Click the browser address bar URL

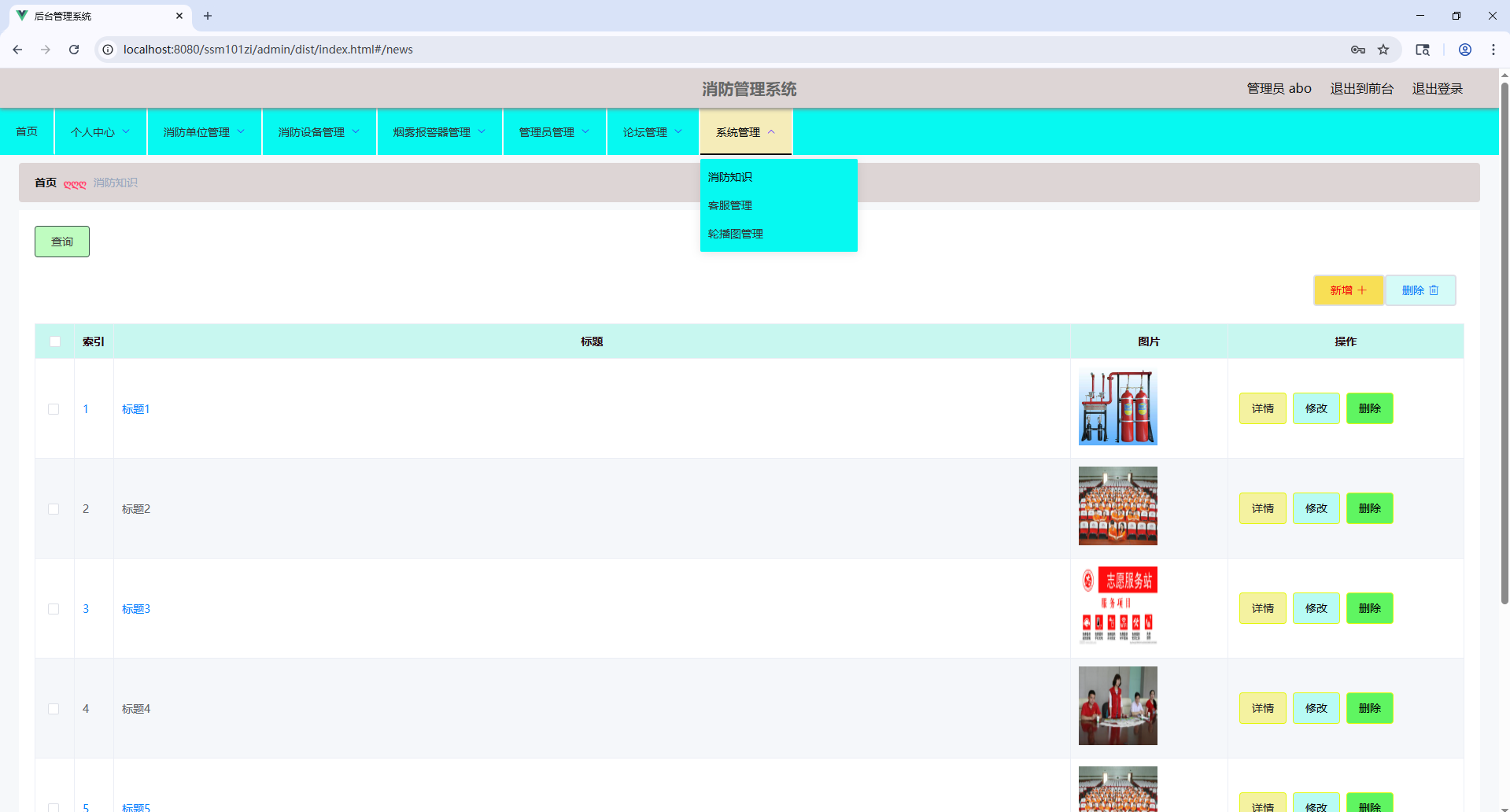pyautogui.click(x=268, y=50)
